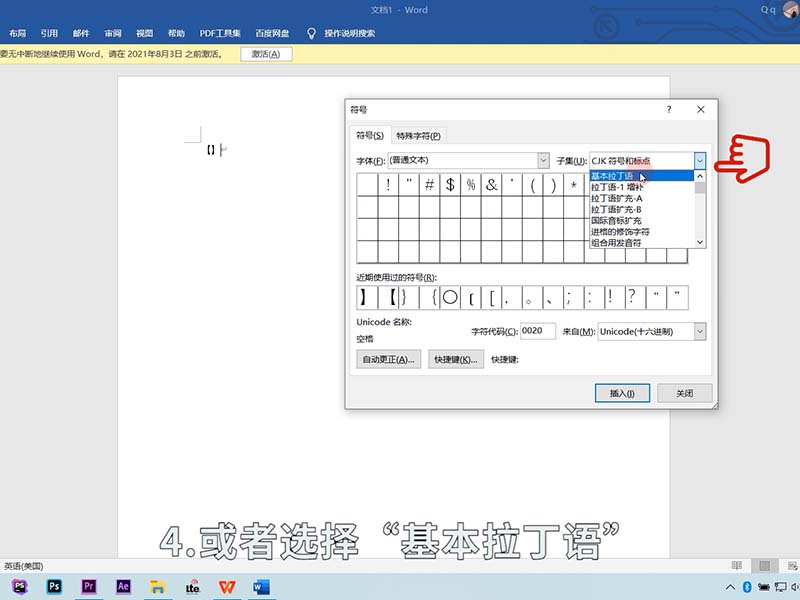Select the $ symbol cell
Viewport: 800px width, 600px height.
click(450, 185)
